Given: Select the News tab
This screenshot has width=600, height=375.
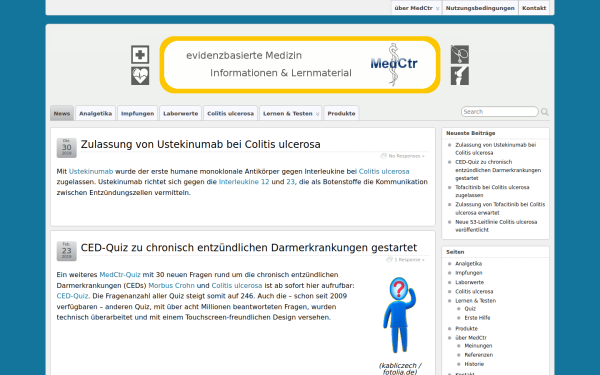Looking at the screenshot, I should [62, 113].
